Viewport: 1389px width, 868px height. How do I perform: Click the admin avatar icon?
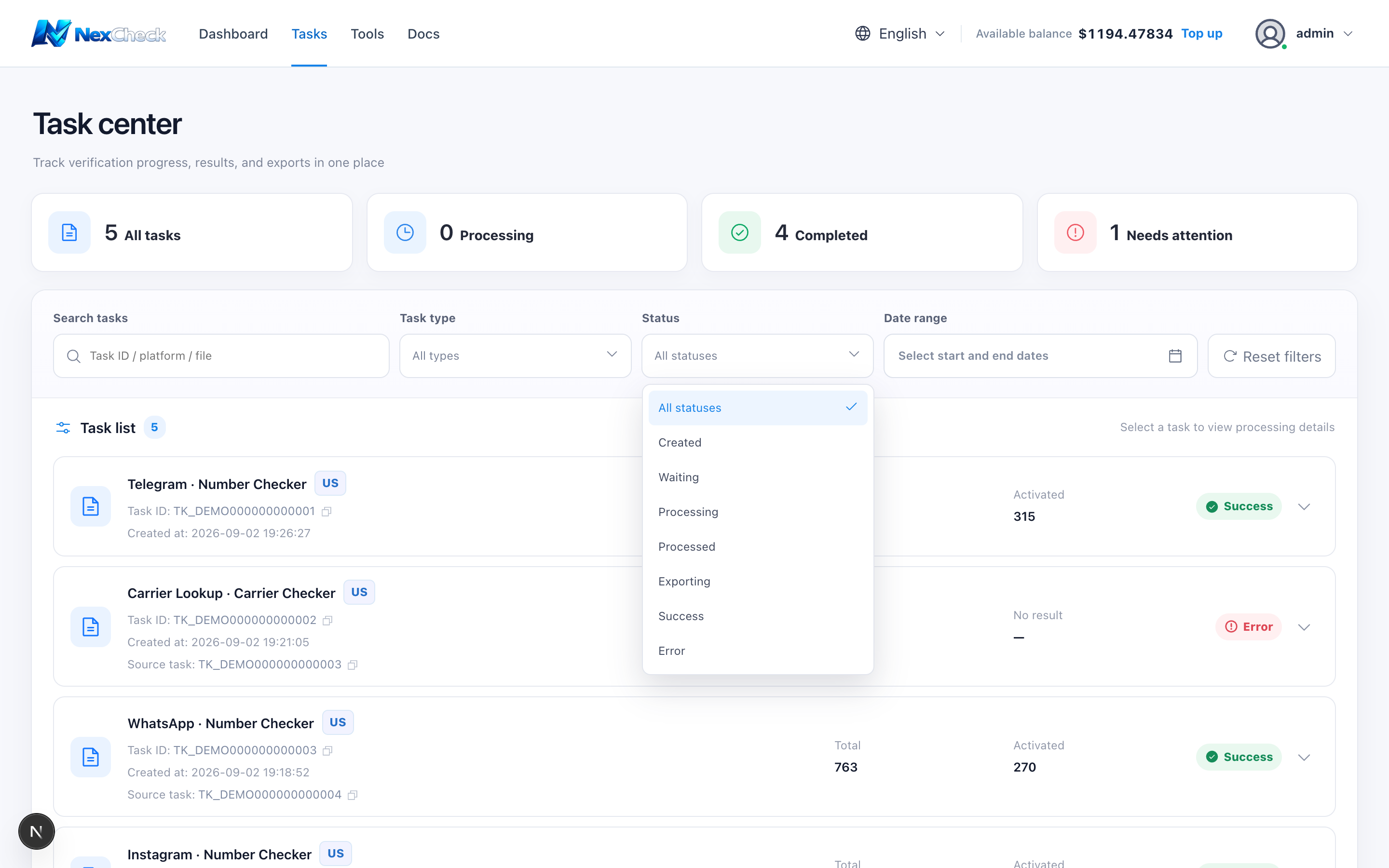click(x=1269, y=34)
